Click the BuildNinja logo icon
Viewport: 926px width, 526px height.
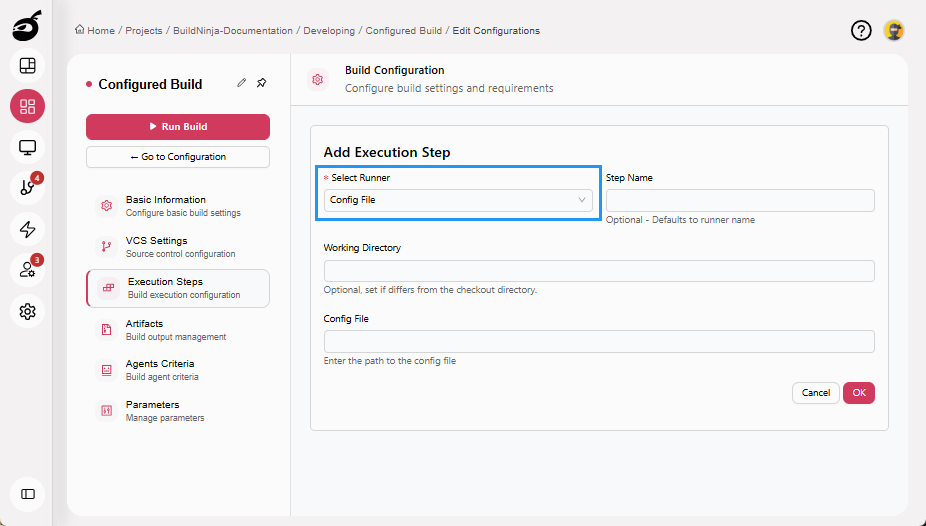[27, 27]
